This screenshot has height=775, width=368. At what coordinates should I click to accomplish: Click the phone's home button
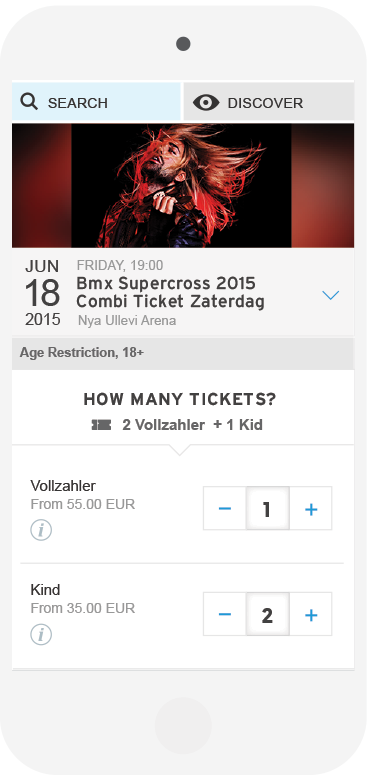pyautogui.click(x=183, y=726)
